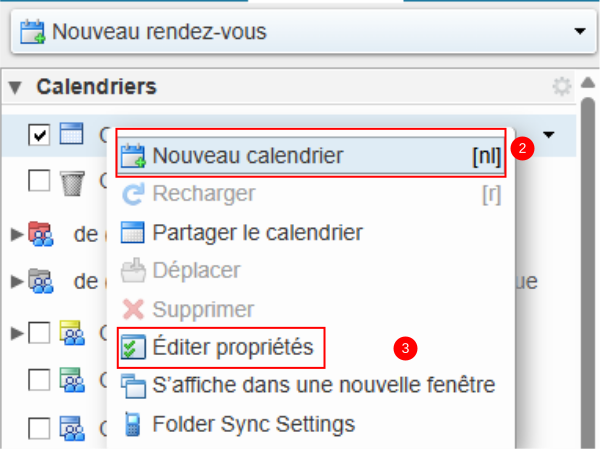The width and height of the screenshot is (600, 449).
Task: Click the Éditer propriétés checkmark icon
Action: [133, 348]
